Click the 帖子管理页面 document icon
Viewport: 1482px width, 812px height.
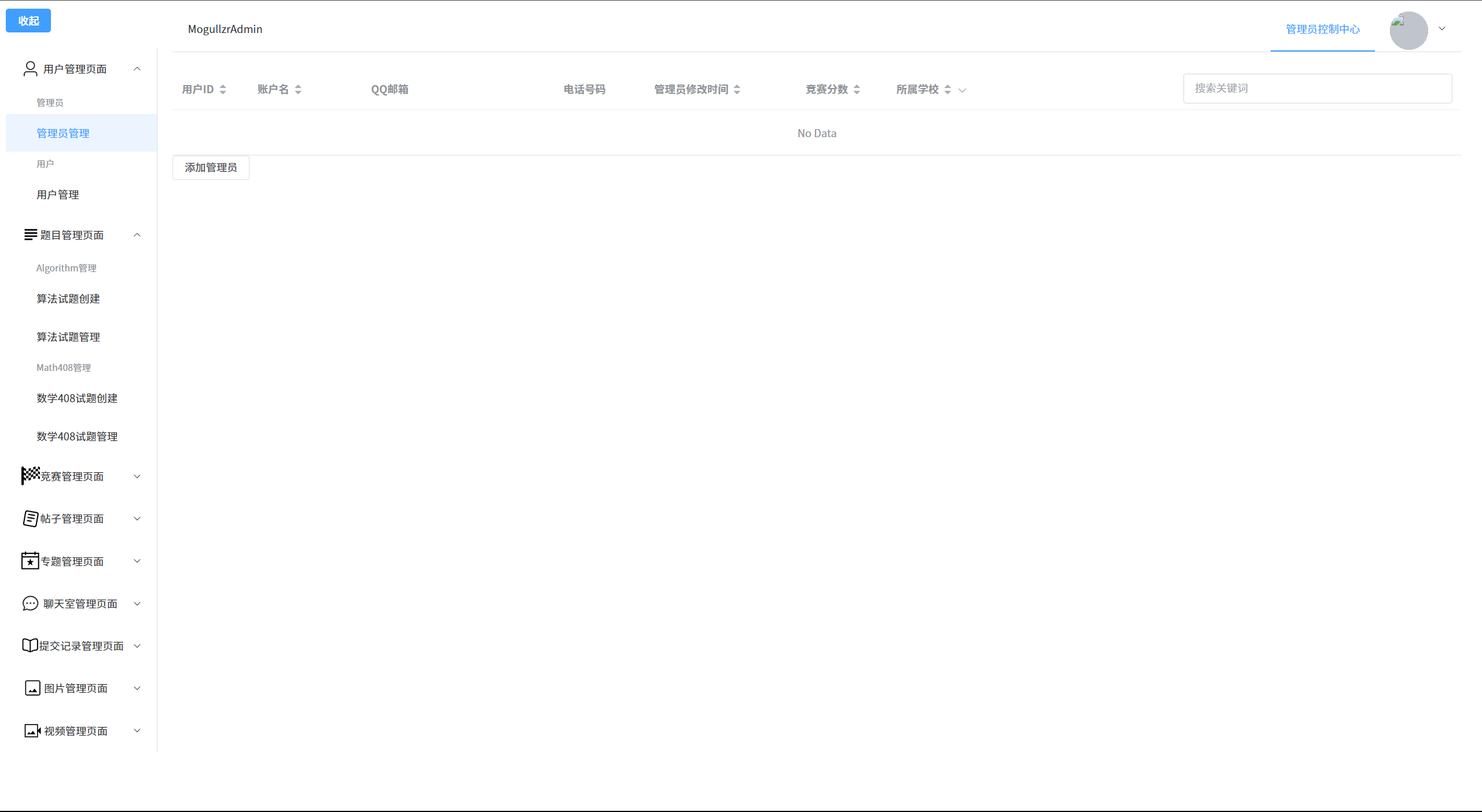click(x=30, y=519)
